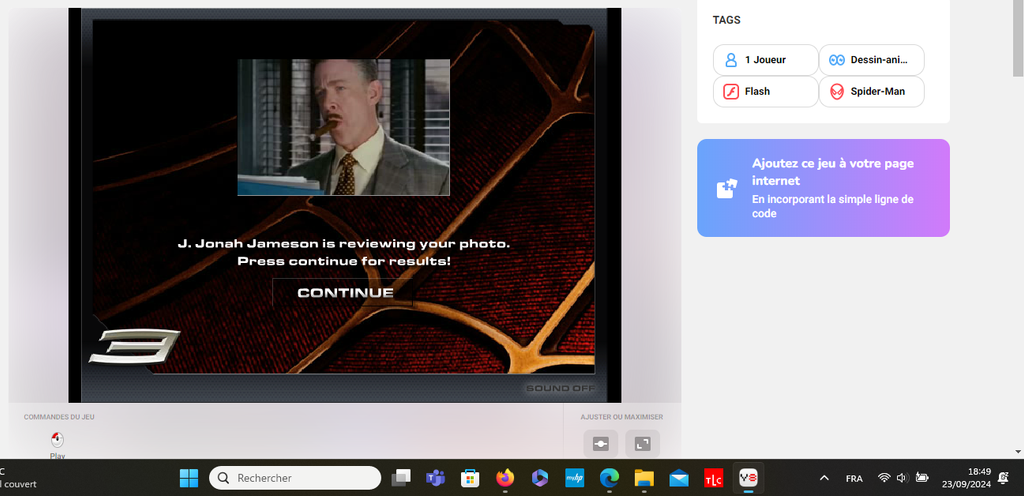Open the Windows Start menu
Viewport: 1024px width, 496px height.
189,478
